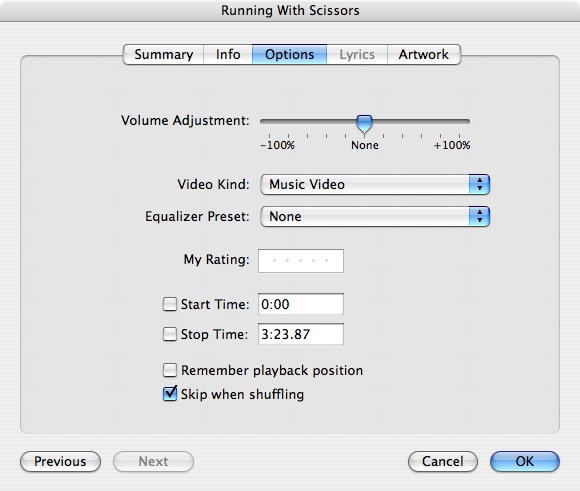Image resolution: width=580 pixels, height=491 pixels.
Task: Open the Info tab
Action: pos(228,54)
